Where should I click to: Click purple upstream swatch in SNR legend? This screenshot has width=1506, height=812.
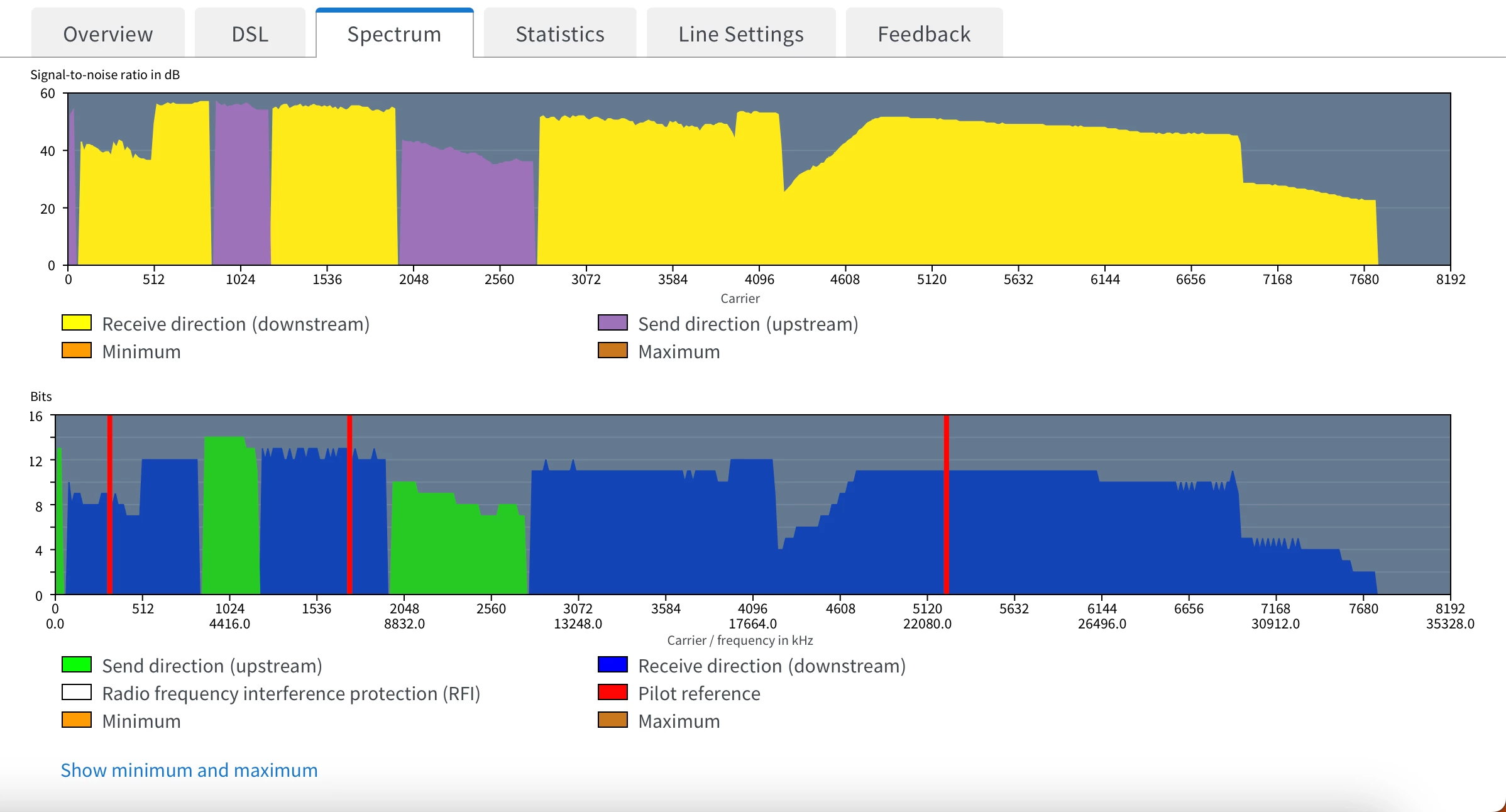click(x=612, y=323)
